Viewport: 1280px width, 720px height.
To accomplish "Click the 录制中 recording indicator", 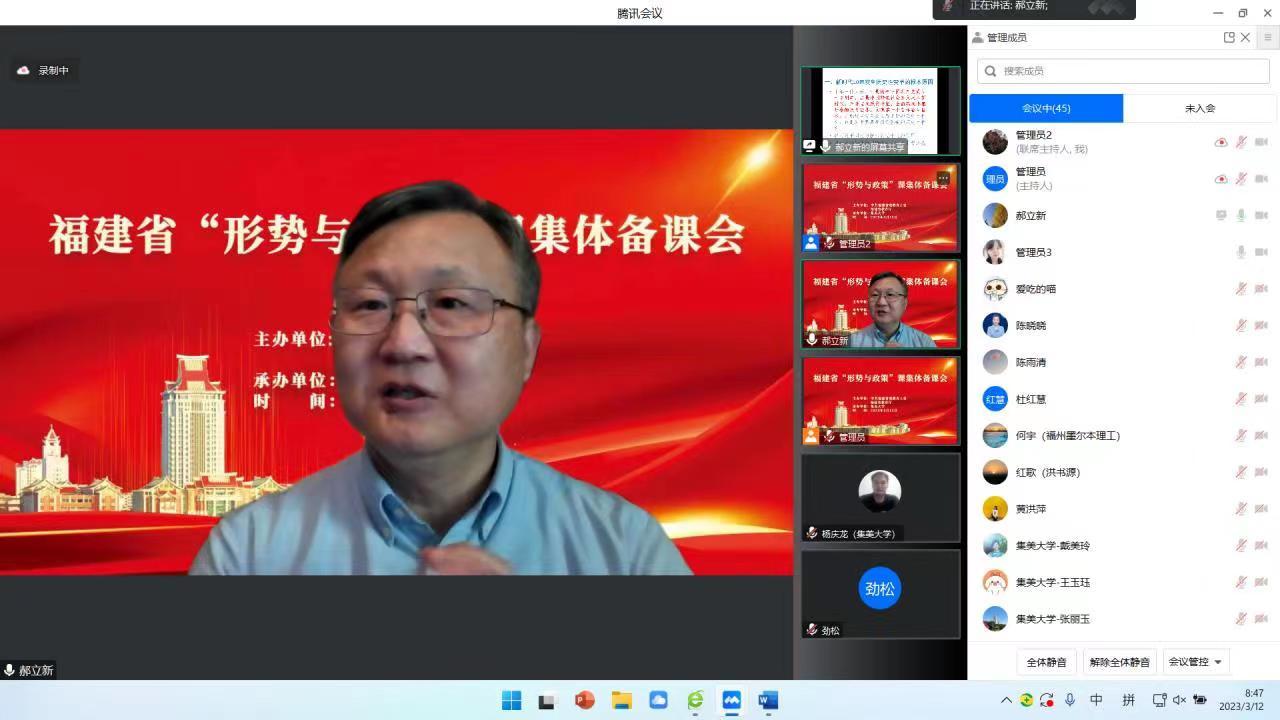I will 44,70.
